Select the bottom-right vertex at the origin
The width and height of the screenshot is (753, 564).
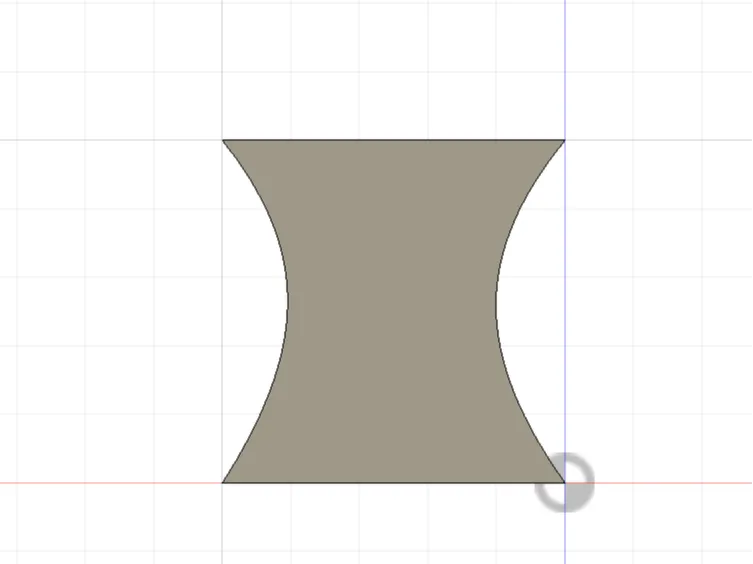tap(565, 483)
